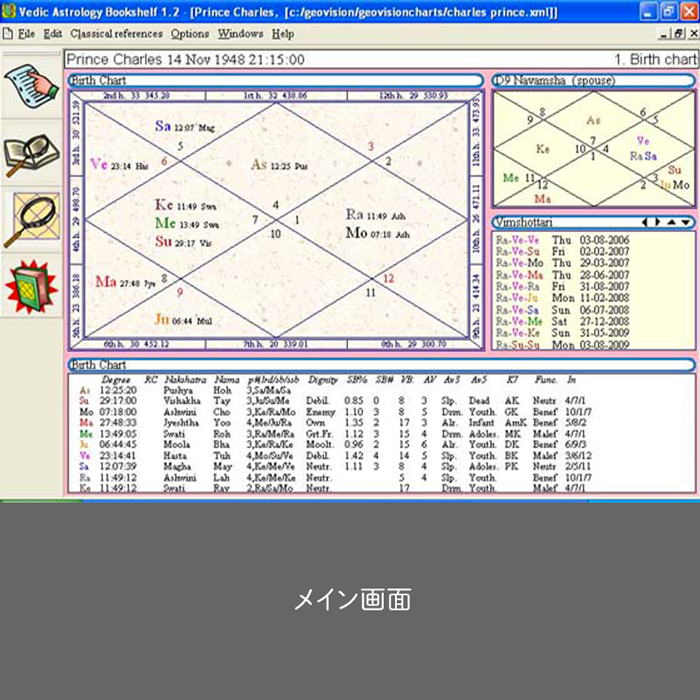The width and height of the screenshot is (700, 700).
Task: Click Ke in the Navamsha chart
Action: [x=542, y=149]
